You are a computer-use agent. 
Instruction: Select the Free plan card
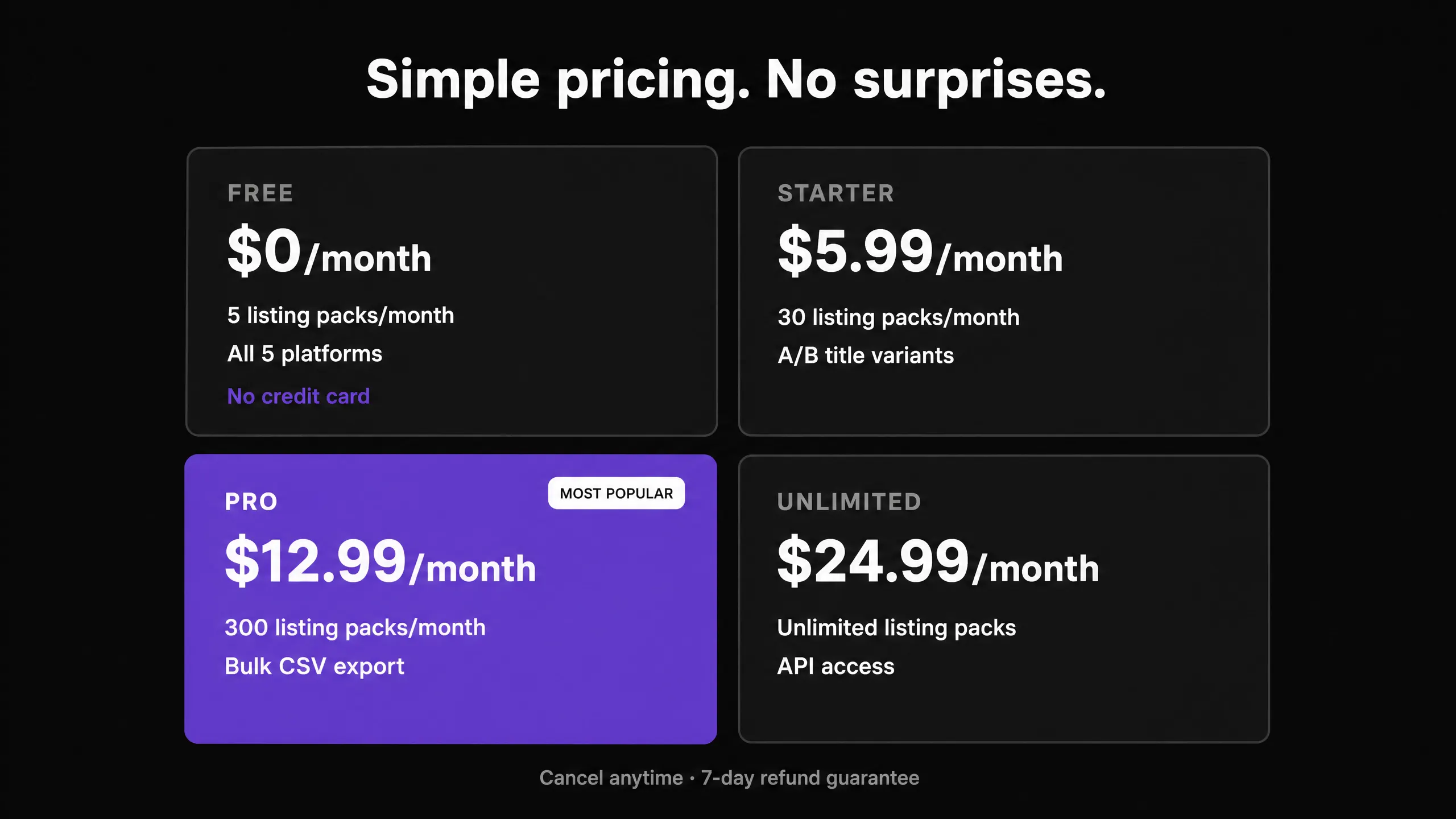452,291
